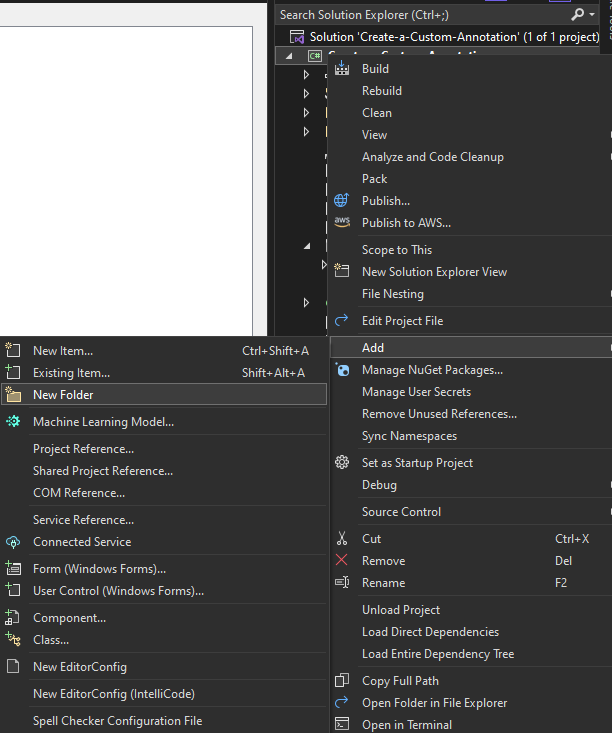The height and width of the screenshot is (733, 612).
Task: Click the Publish globe icon
Action: coord(341,200)
